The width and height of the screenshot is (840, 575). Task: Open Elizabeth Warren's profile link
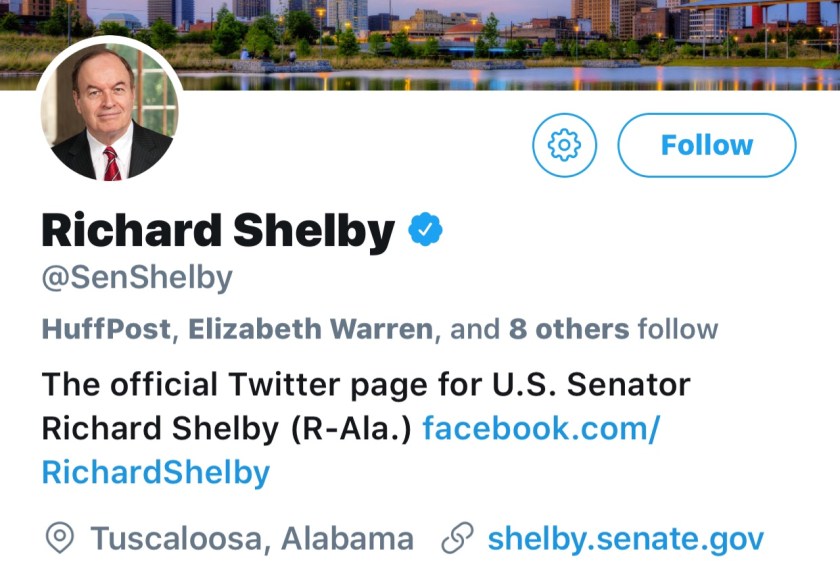tap(311, 329)
